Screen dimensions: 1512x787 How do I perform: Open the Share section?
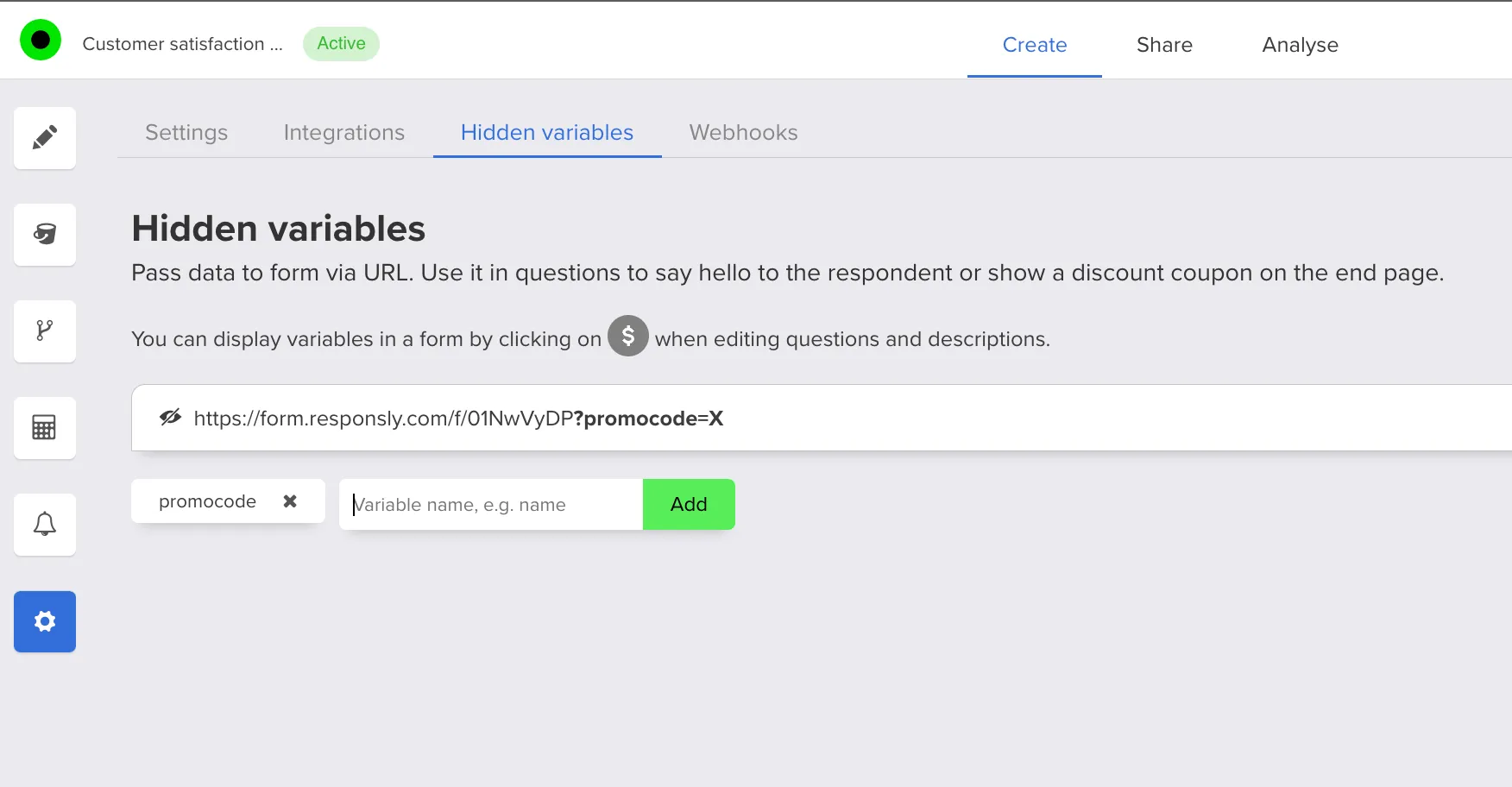coord(1164,45)
